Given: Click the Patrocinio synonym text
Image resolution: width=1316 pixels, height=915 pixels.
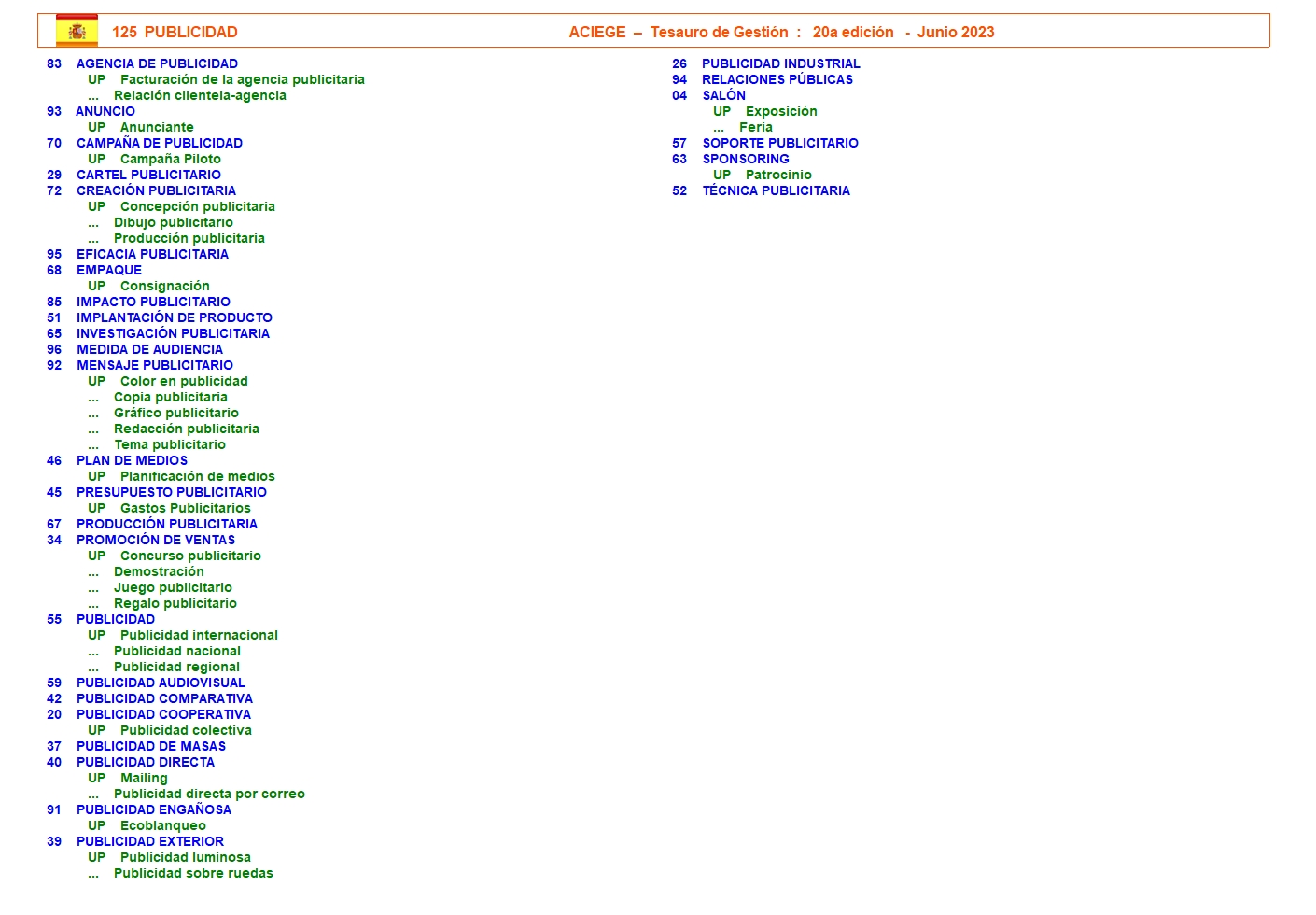Looking at the screenshot, I should click(x=777, y=175).
